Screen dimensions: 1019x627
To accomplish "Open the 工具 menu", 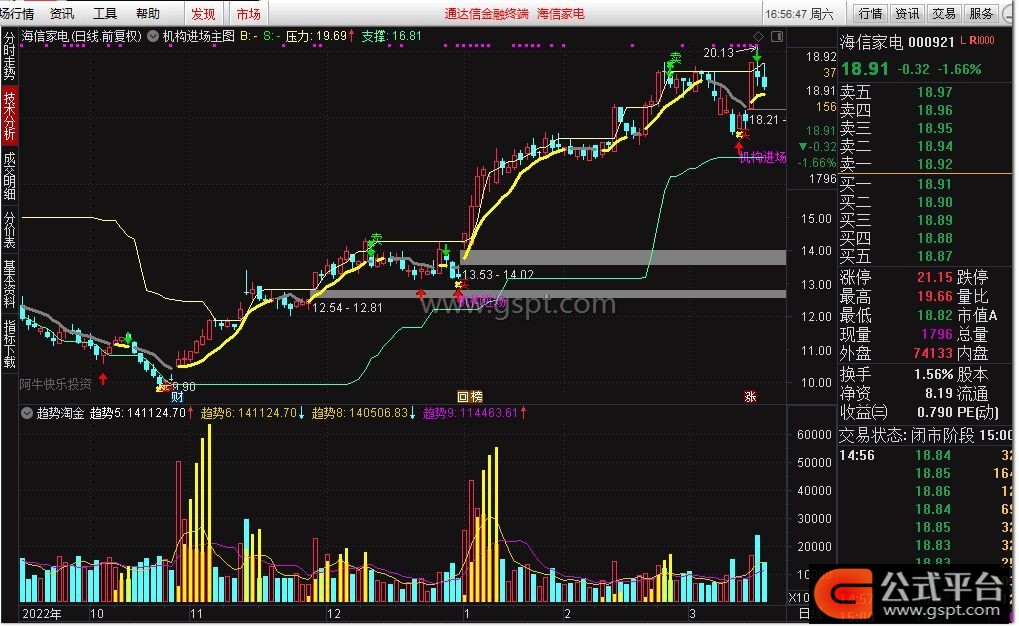I will (105, 14).
